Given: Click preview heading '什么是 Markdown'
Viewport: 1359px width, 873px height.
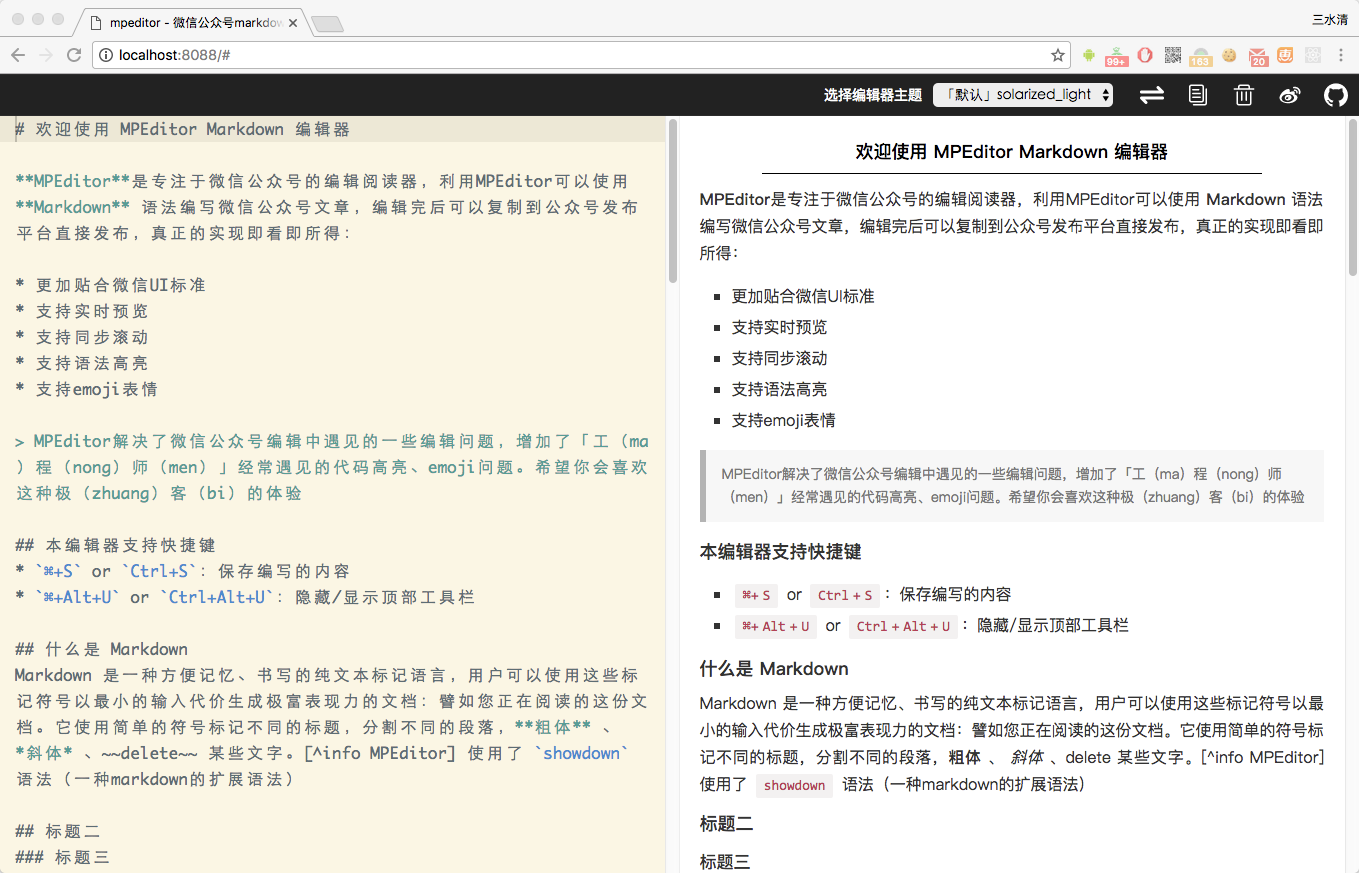Looking at the screenshot, I should tap(774, 668).
